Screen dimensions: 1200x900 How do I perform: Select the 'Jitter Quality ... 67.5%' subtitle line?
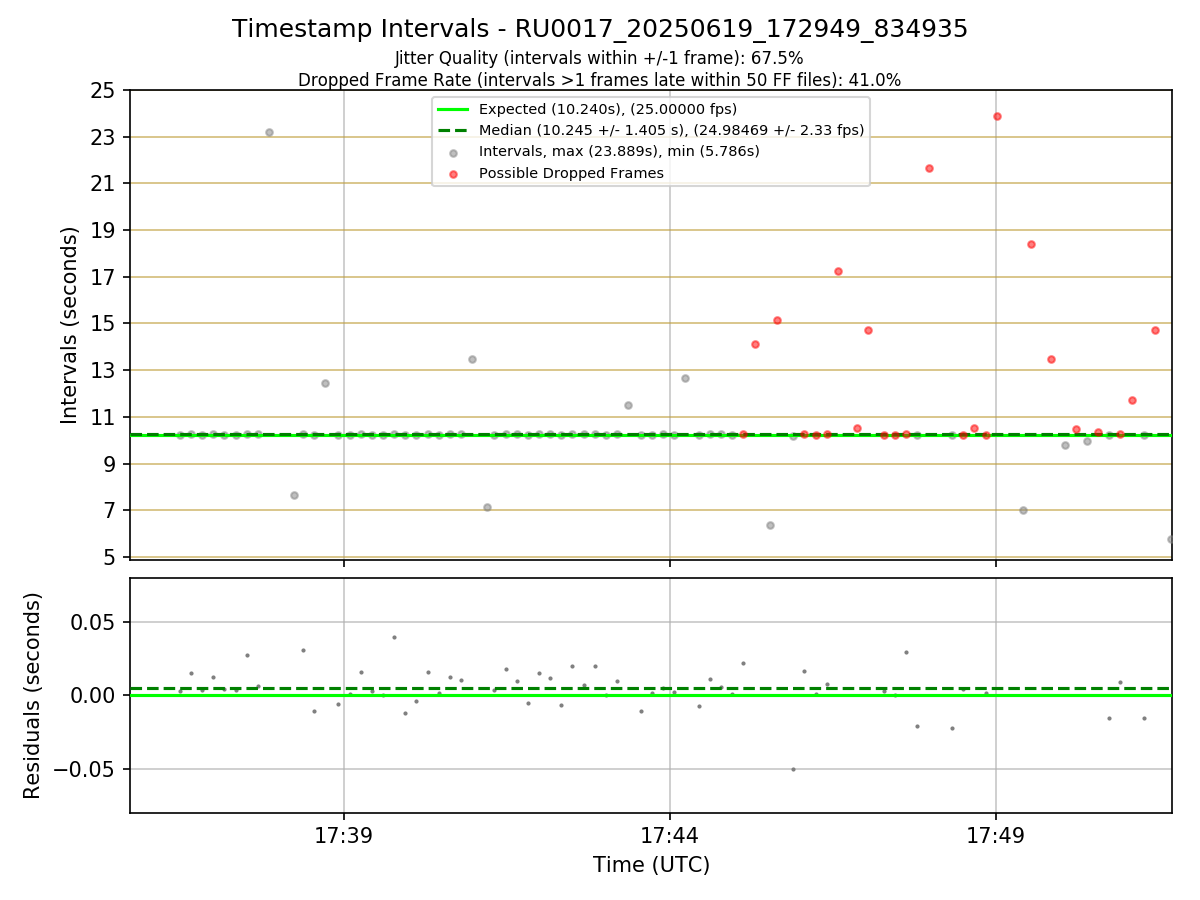coord(599,58)
